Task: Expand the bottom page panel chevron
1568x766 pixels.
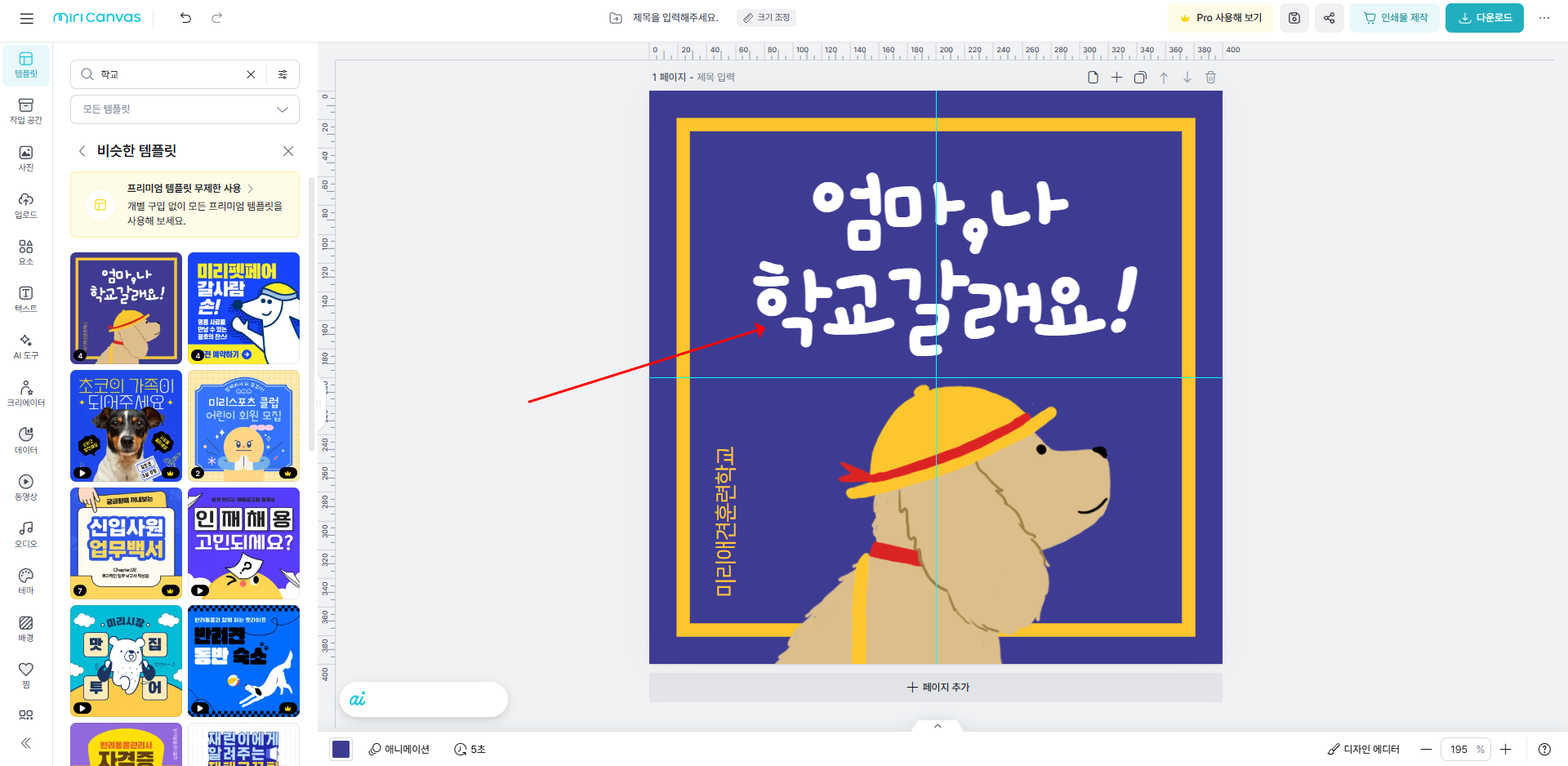Action: (938, 726)
